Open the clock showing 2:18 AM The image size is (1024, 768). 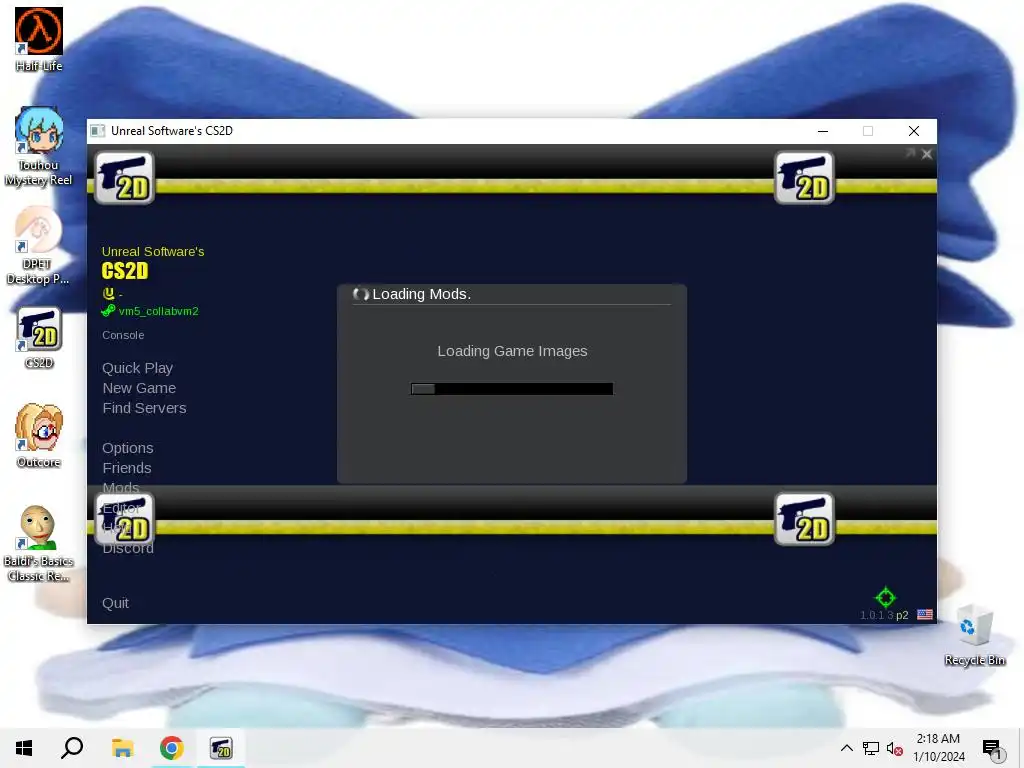coord(938,739)
